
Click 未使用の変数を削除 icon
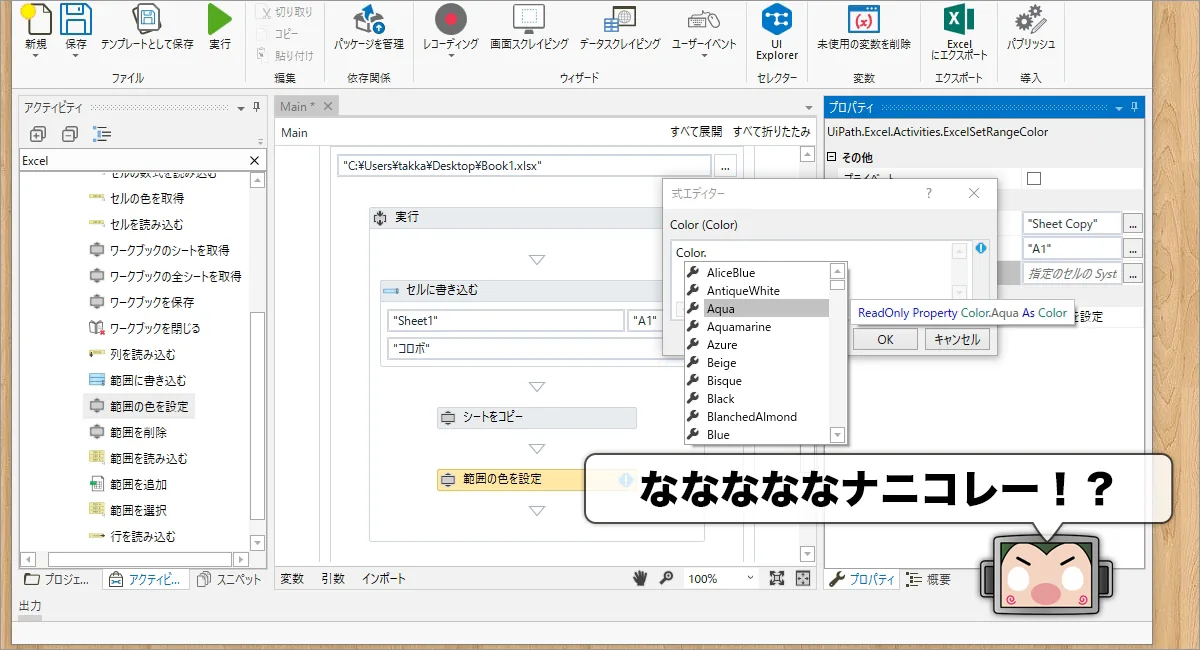click(864, 19)
